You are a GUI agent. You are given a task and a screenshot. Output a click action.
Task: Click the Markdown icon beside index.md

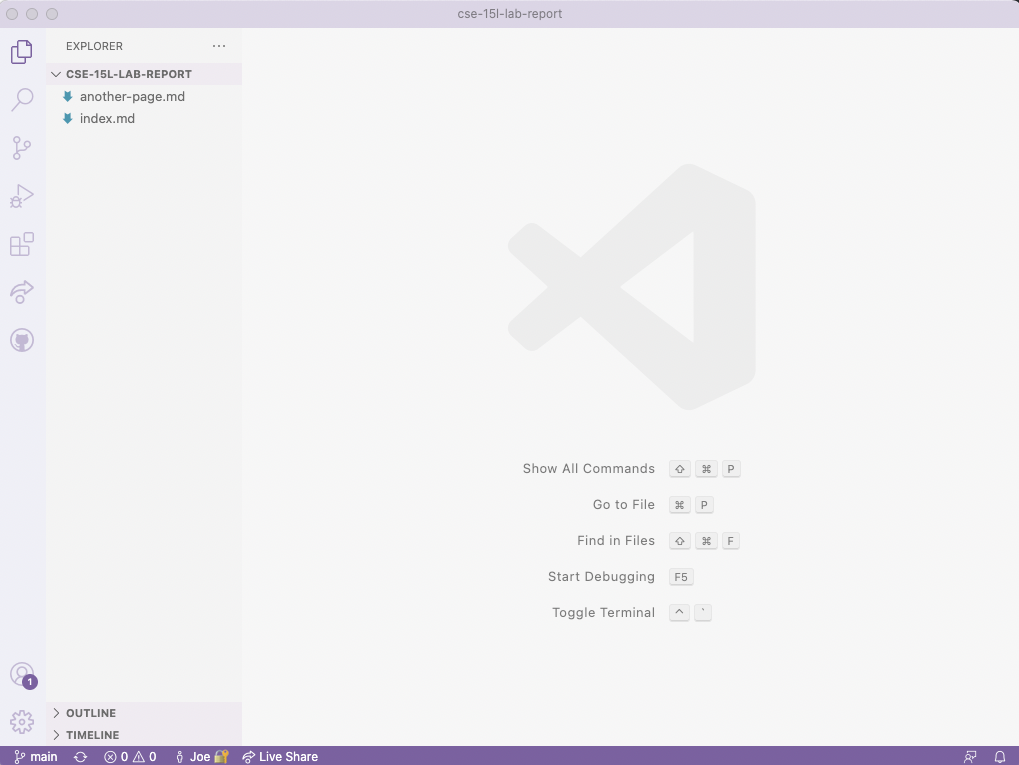click(x=68, y=118)
